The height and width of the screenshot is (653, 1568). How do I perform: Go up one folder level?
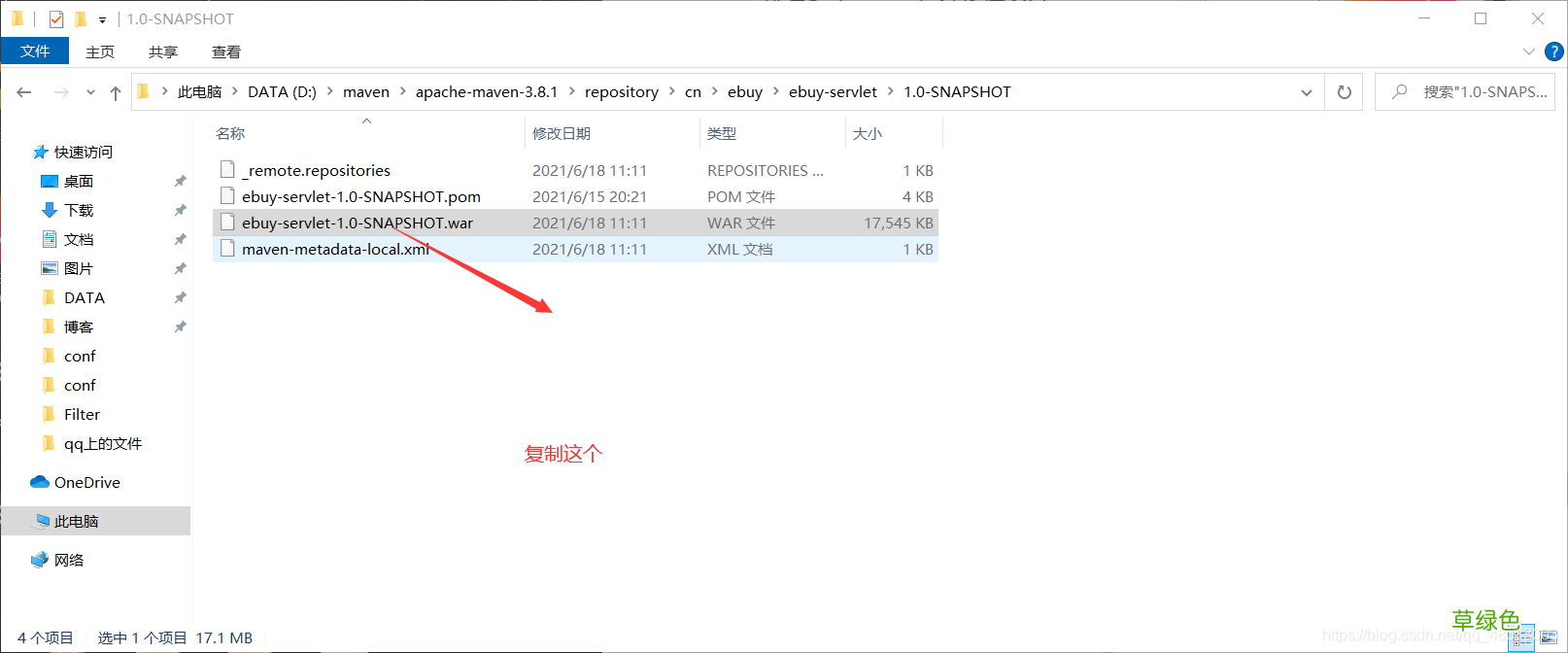click(116, 92)
